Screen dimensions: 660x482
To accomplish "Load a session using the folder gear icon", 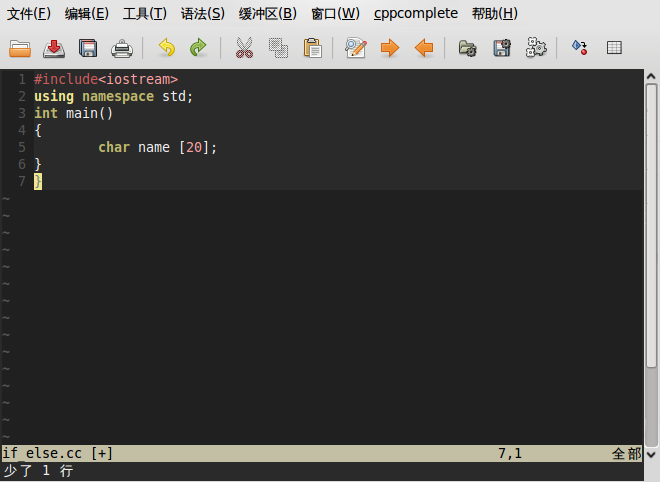I will pos(468,48).
